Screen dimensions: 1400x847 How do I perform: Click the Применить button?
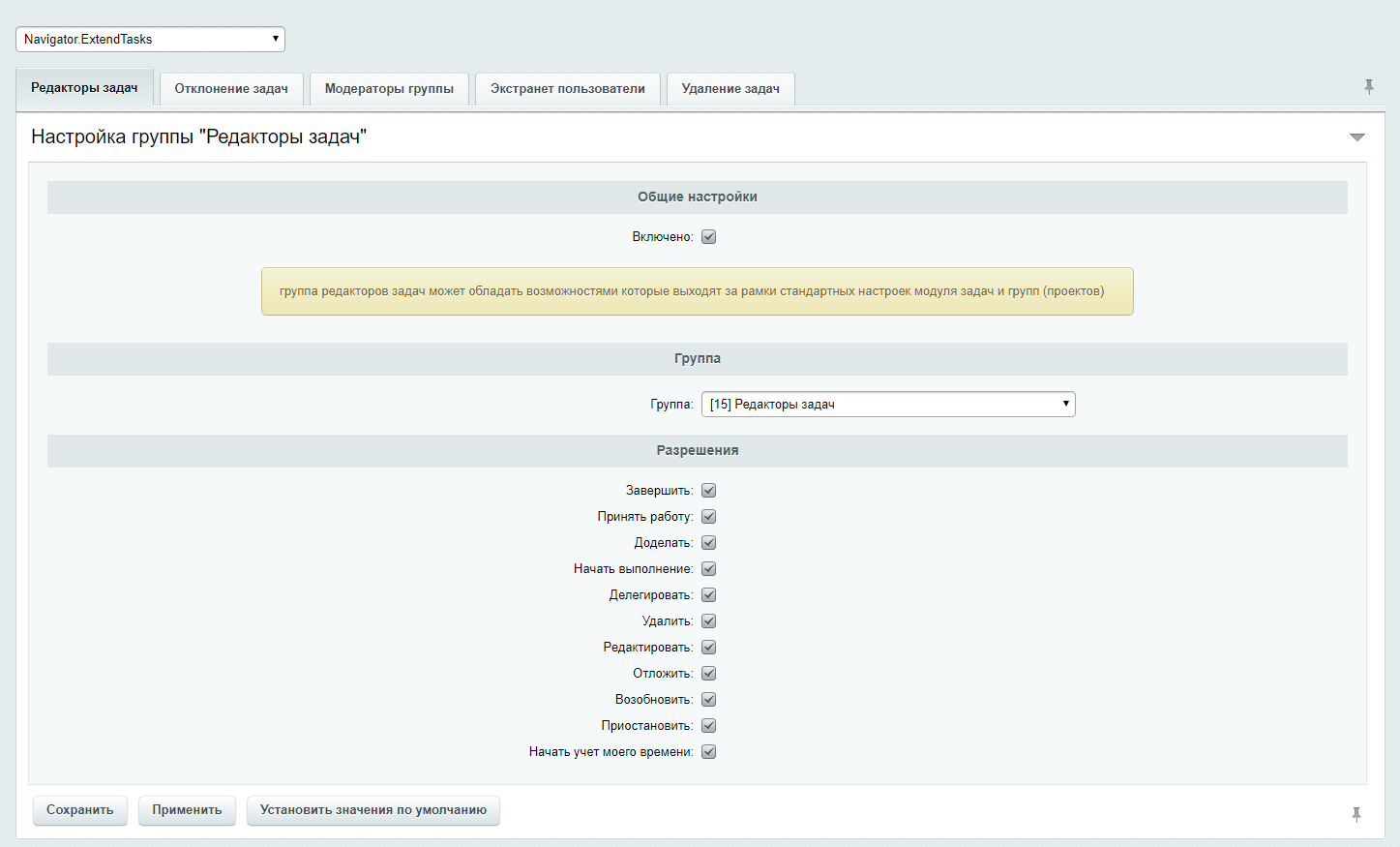tap(187, 810)
